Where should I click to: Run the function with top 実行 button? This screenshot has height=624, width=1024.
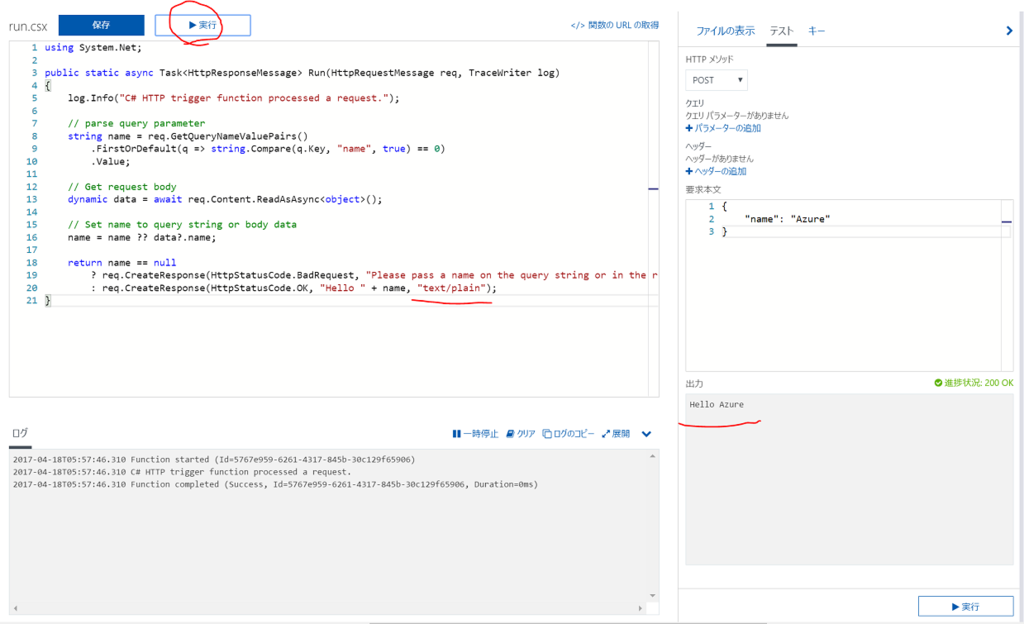click(x=202, y=25)
